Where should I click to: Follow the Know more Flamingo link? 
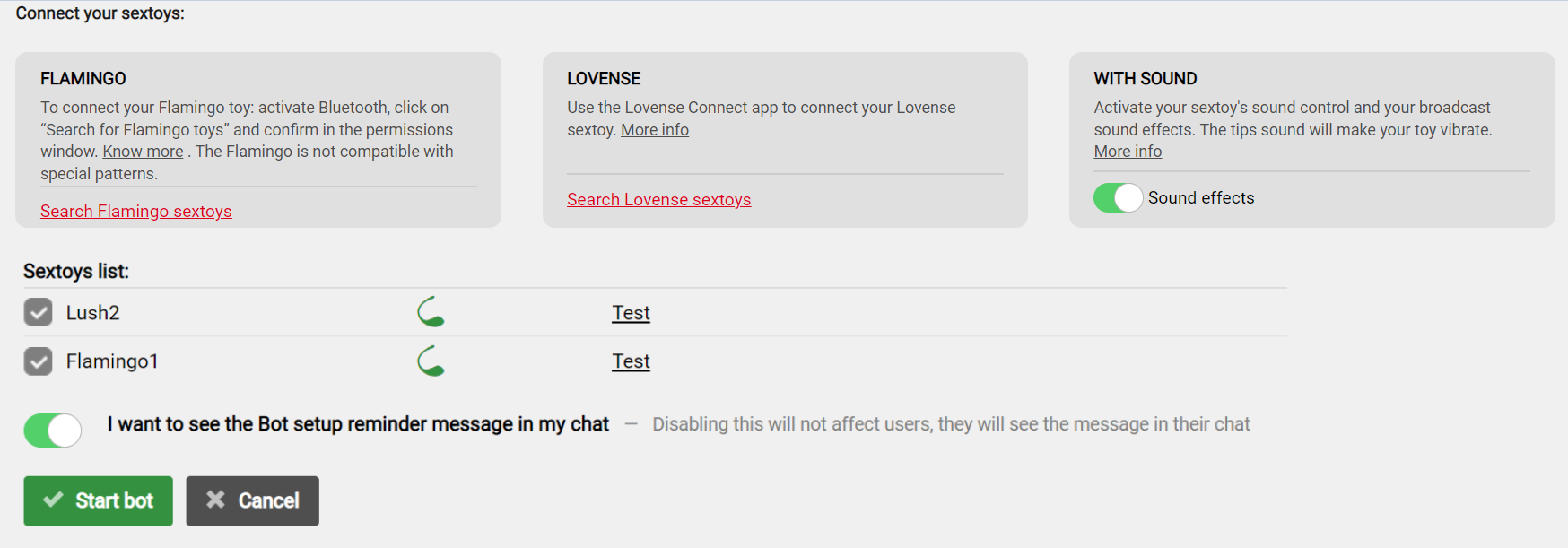pyautogui.click(x=144, y=152)
